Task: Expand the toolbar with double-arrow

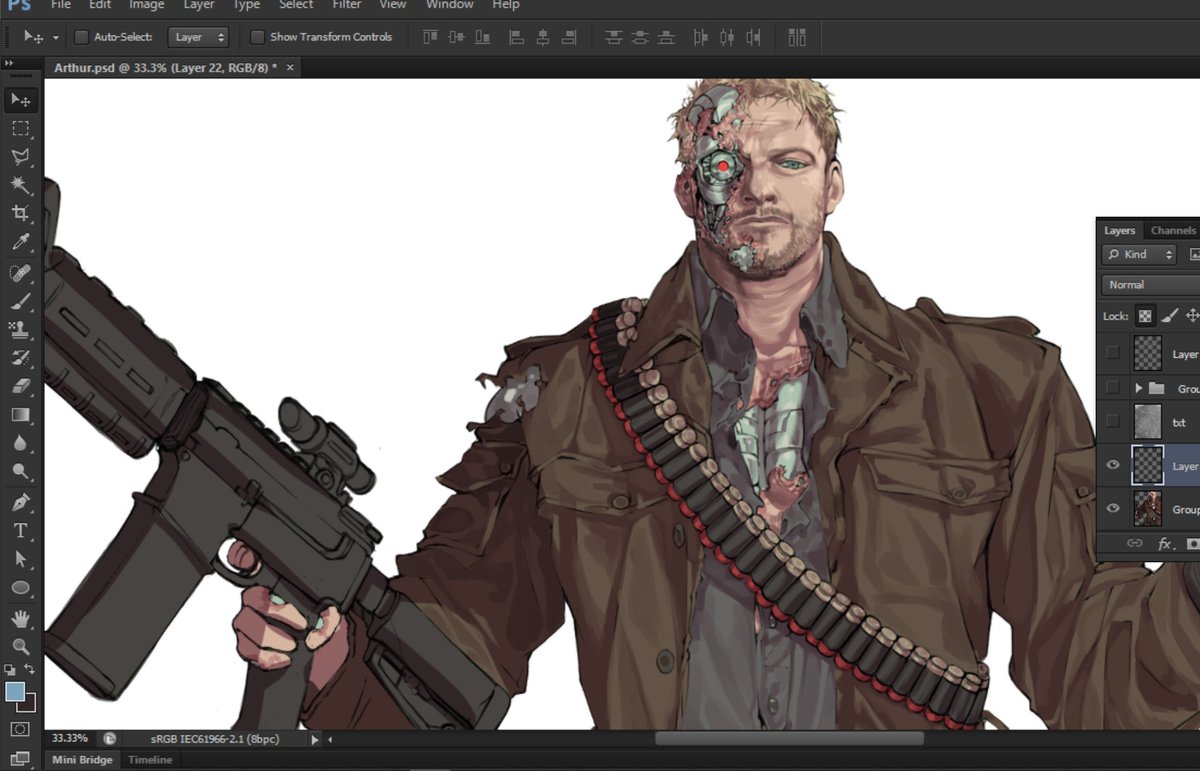Action: (x=8, y=63)
